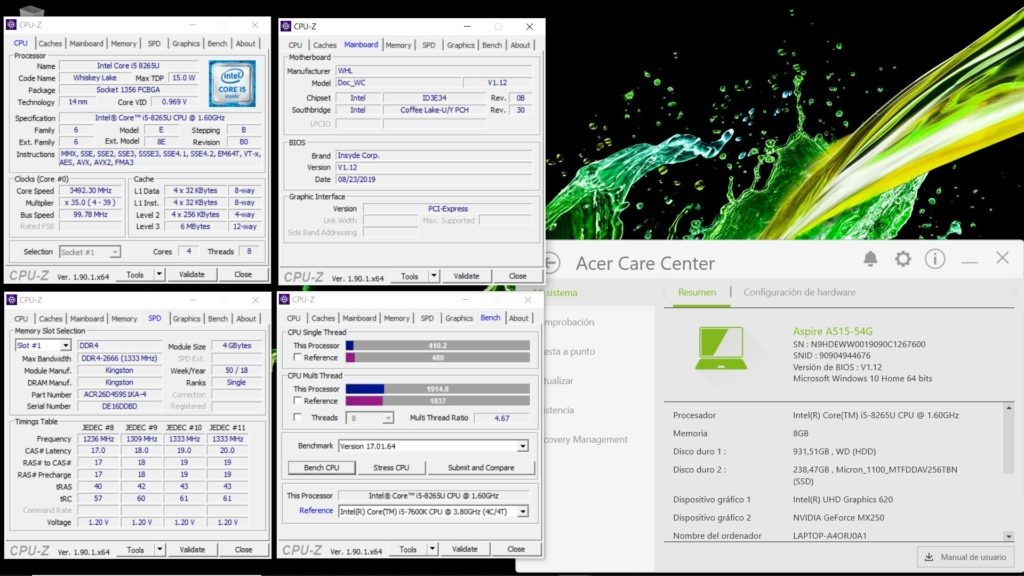Toggle Reference checkbox under CPU Multi Thread

coord(297,400)
